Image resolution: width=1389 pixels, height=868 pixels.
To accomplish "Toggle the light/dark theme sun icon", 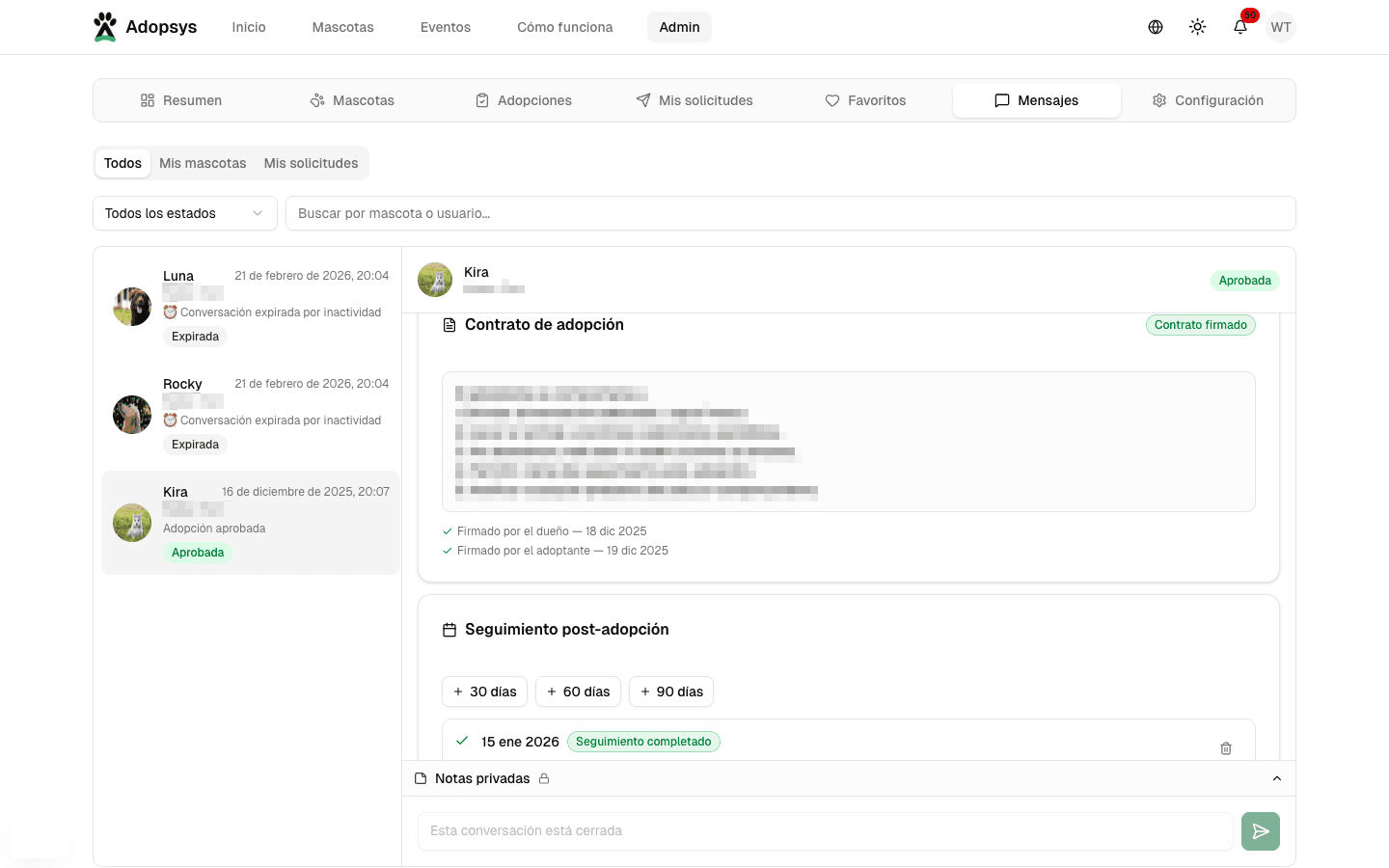I will click(x=1197, y=27).
